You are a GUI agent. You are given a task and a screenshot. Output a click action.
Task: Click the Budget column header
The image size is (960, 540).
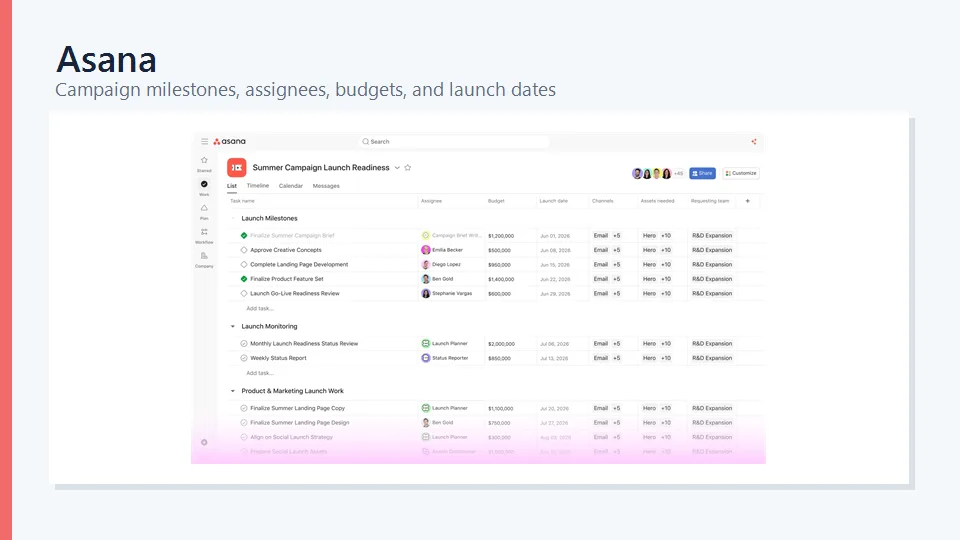click(496, 201)
